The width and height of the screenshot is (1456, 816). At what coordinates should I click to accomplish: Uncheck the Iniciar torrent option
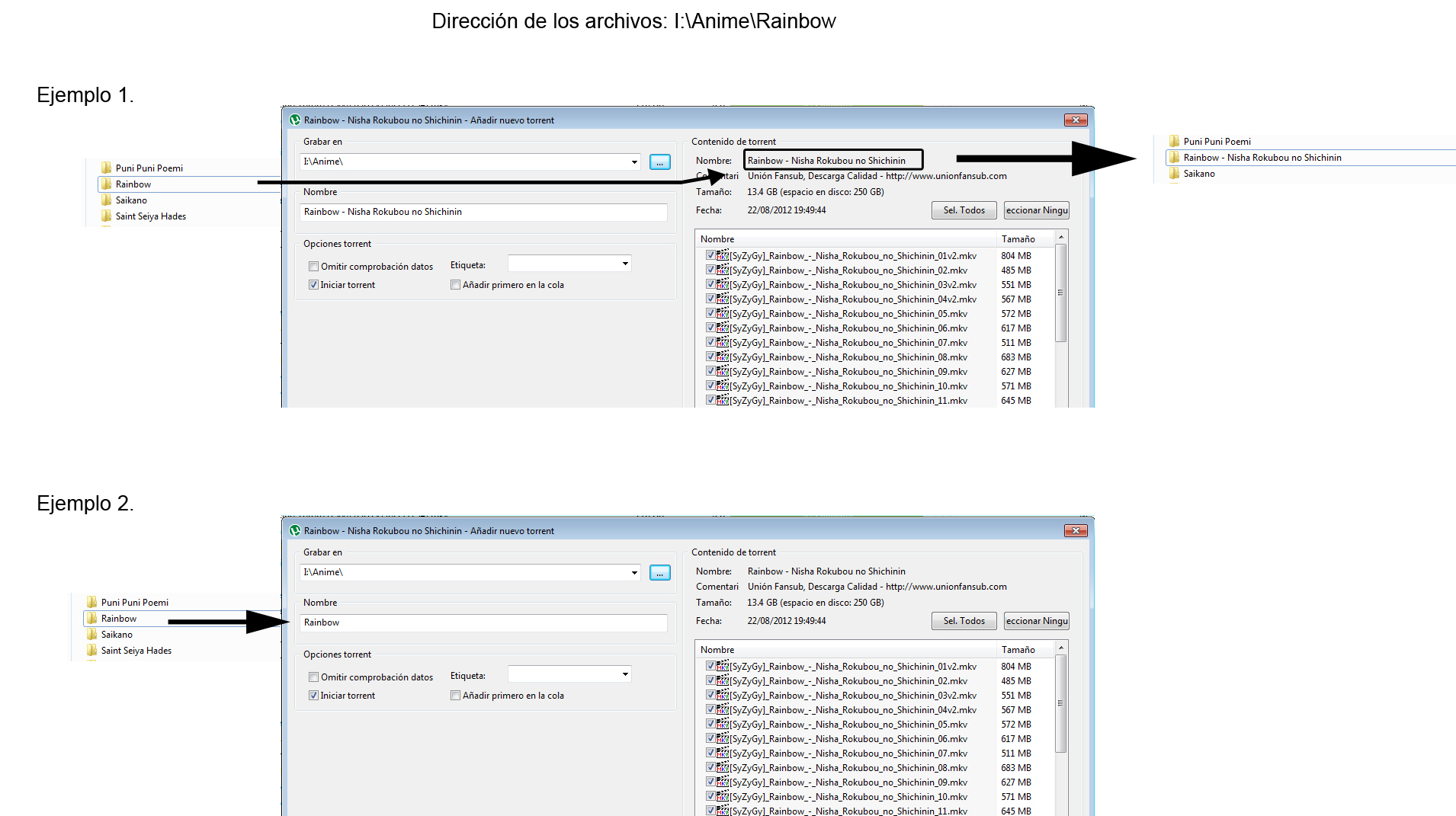pos(313,284)
